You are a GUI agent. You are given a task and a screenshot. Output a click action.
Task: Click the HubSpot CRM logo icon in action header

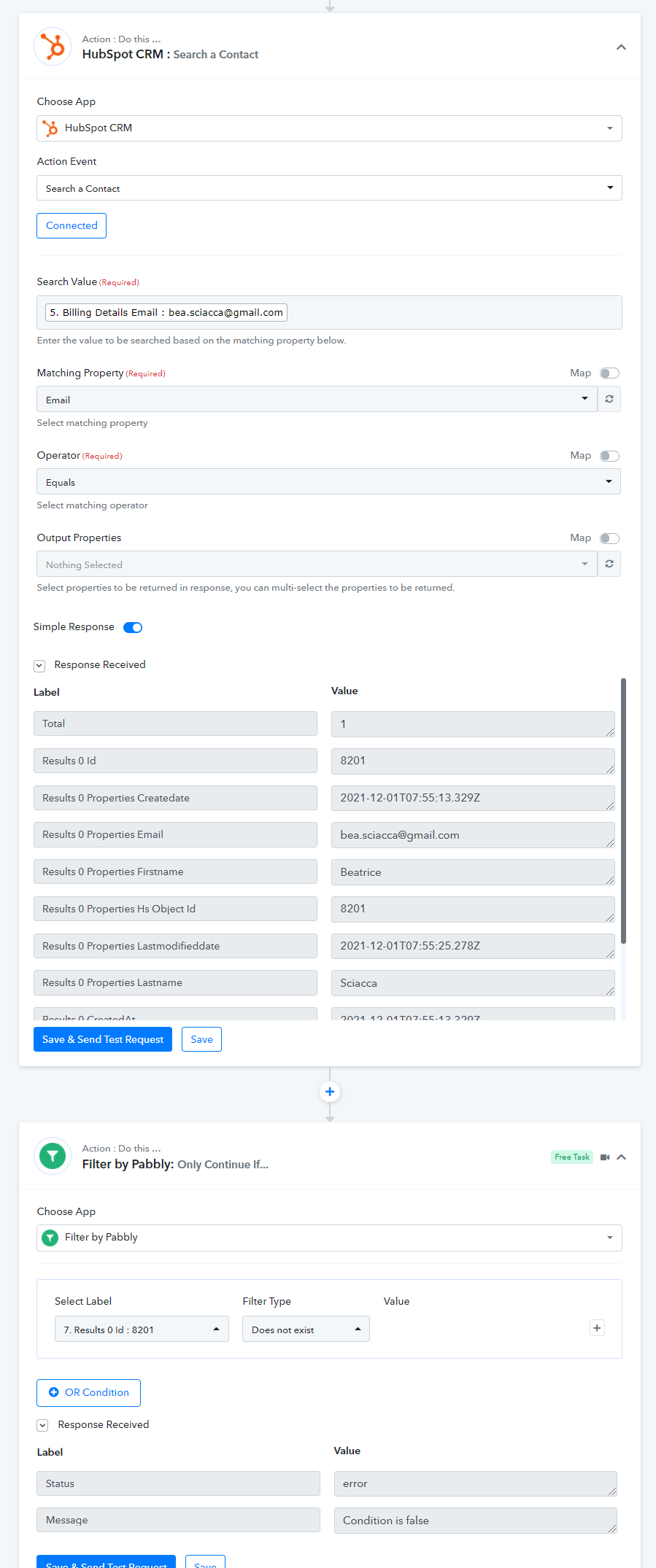click(x=53, y=47)
